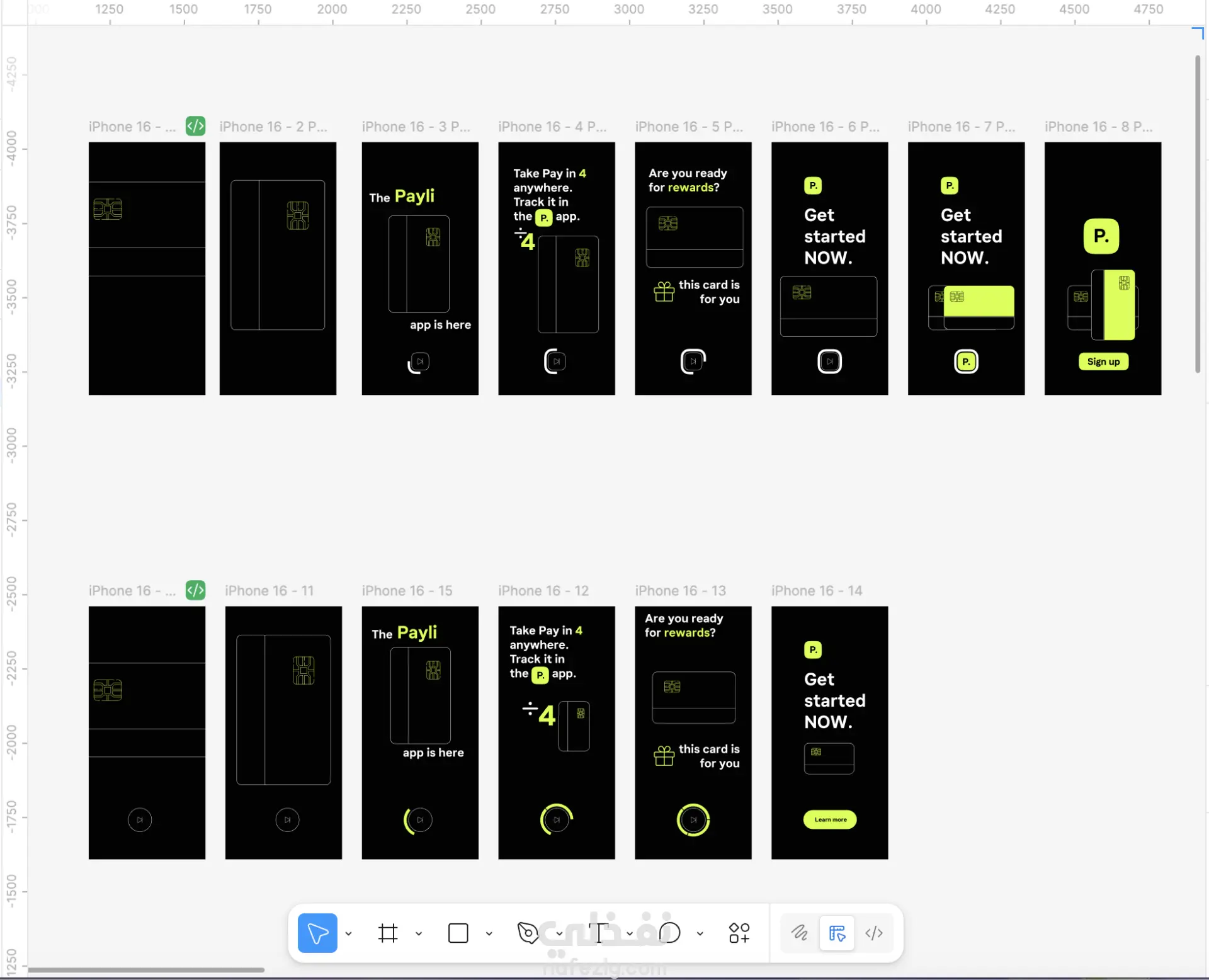Select the frame label "iPhone 16 - 4 P..."
Screen dimensions: 1209x980
(x=553, y=127)
